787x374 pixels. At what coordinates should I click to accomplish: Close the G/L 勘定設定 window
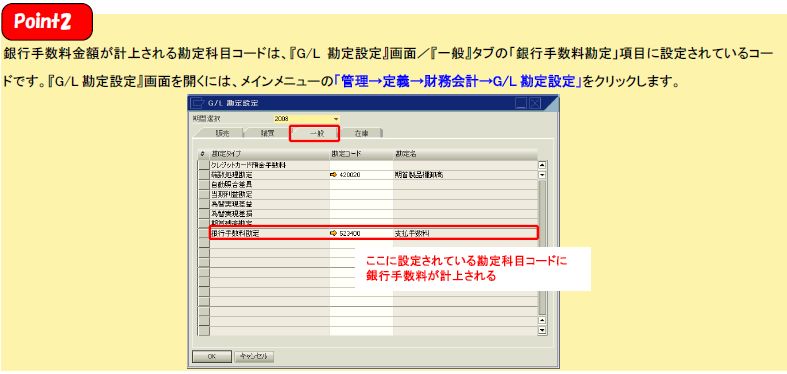pyautogui.click(x=534, y=103)
